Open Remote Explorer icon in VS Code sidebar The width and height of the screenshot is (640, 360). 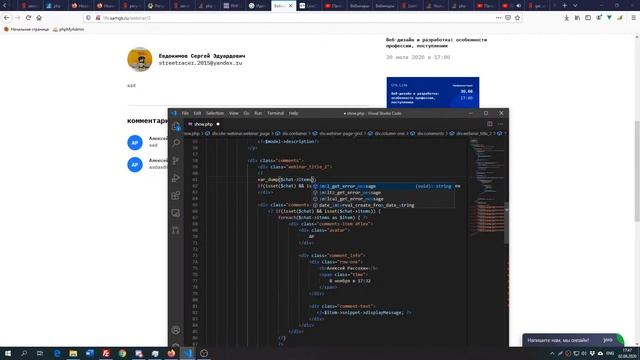pyautogui.click(x=176, y=213)
